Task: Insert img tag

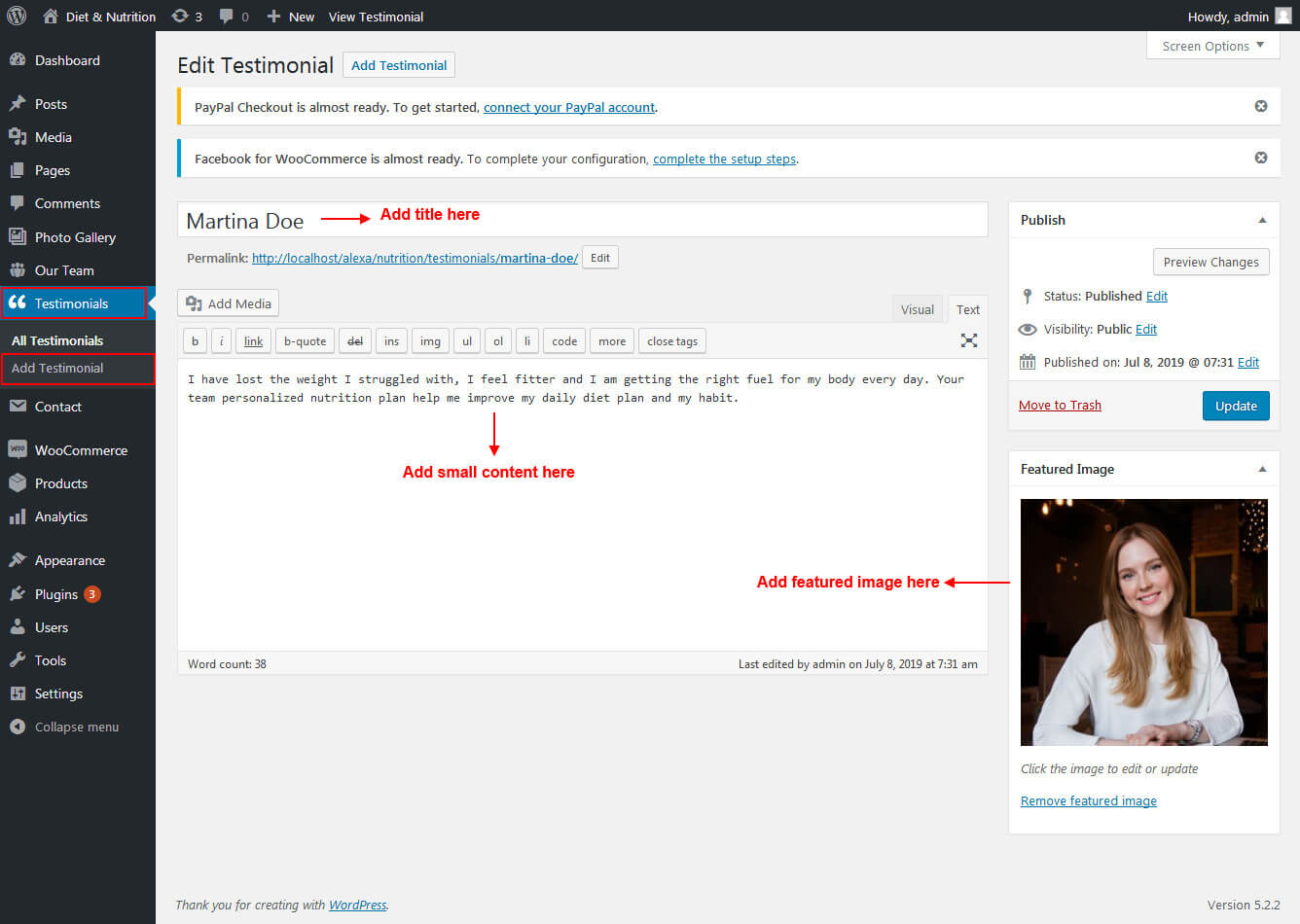Action: pyautogui.click(x=430, y=341)
